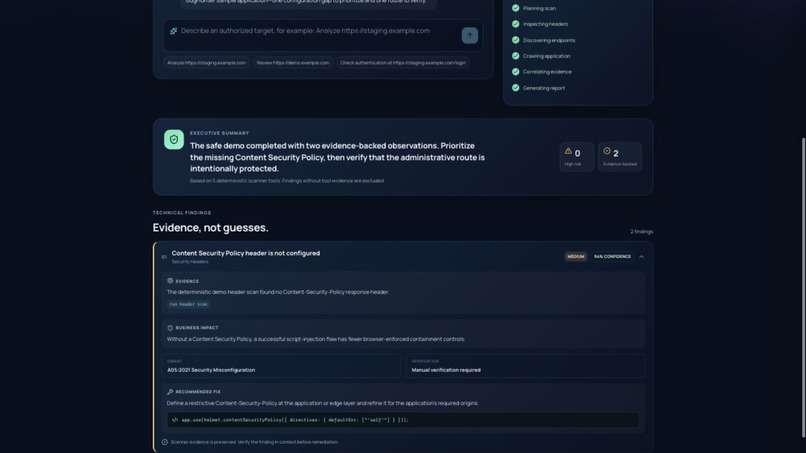Viewport: 806px width, 453px height.
Task: Choose the Review https://demo.example.com suggestion
Action: 293,63
